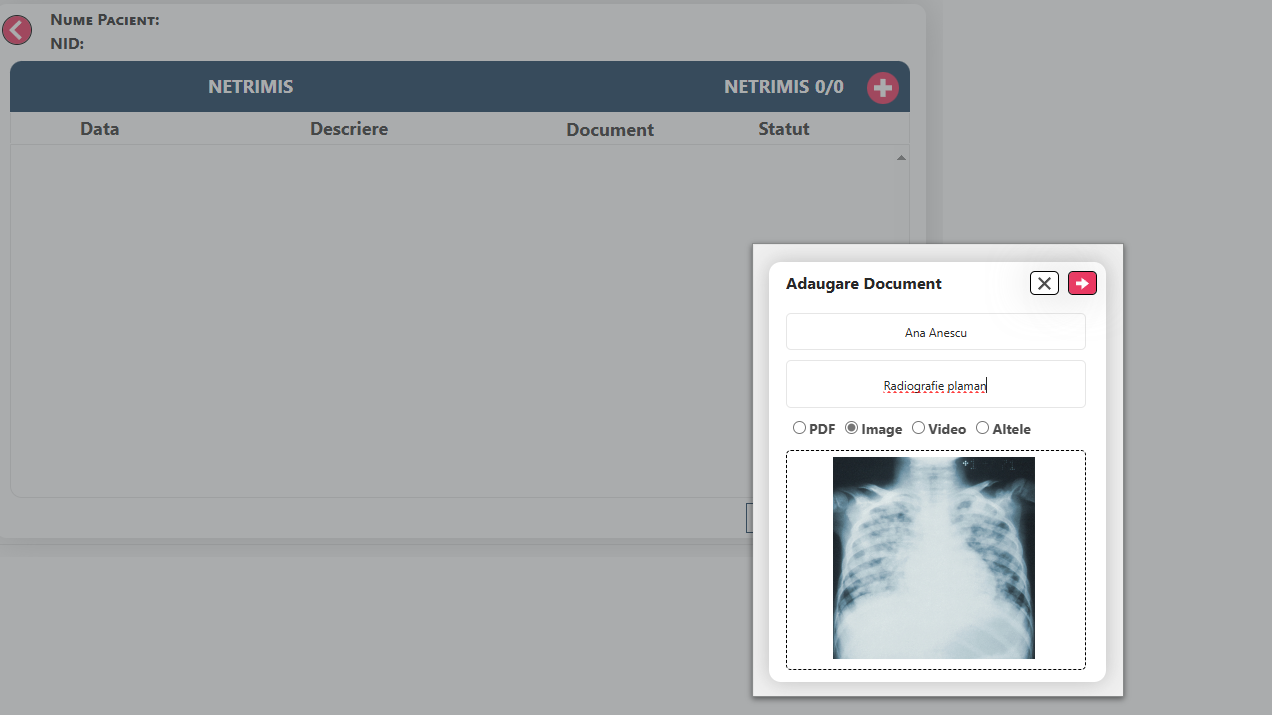Click the Radiografie plaman description field
1272x715 pixels.
coord(935,384)
